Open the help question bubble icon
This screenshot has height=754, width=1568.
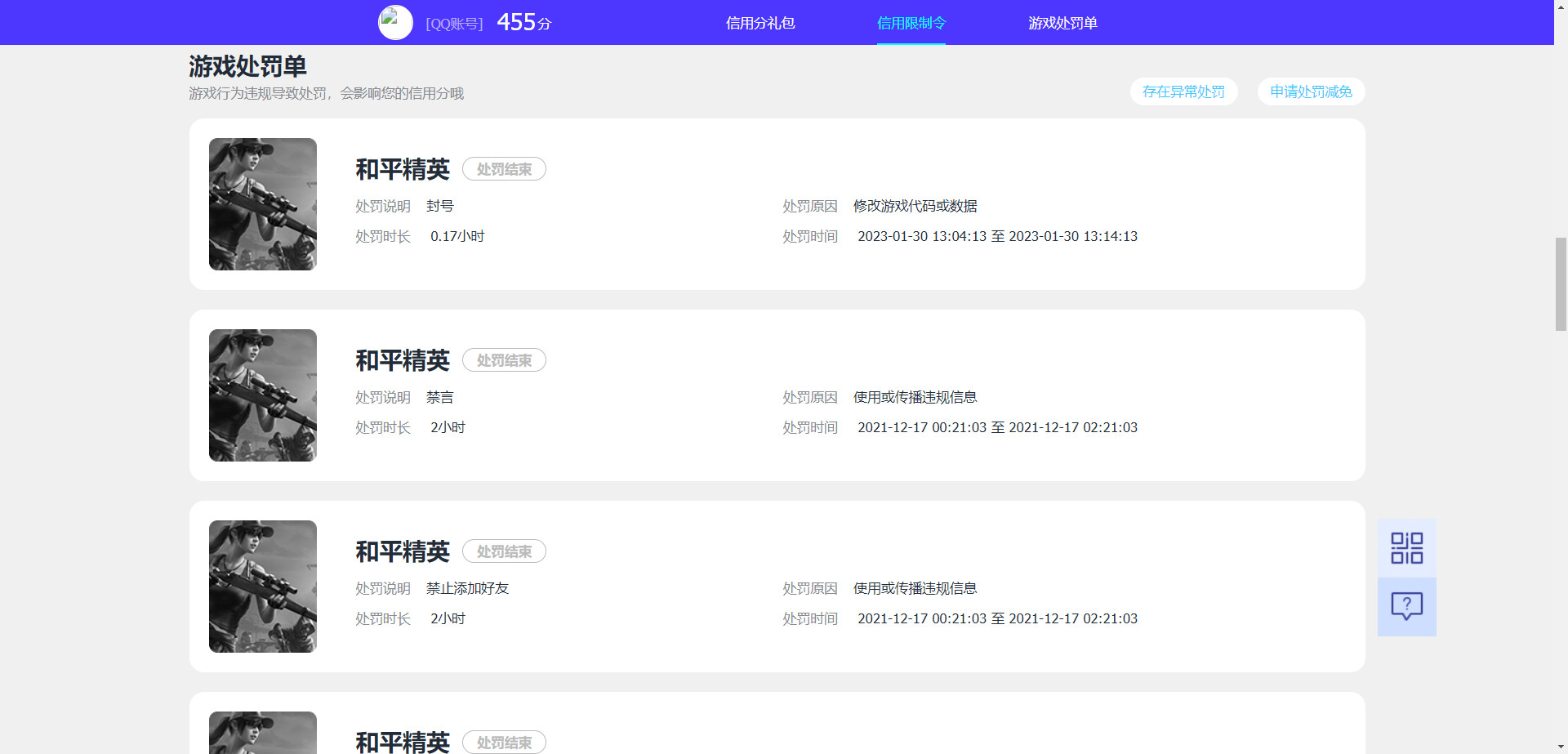1406,606
